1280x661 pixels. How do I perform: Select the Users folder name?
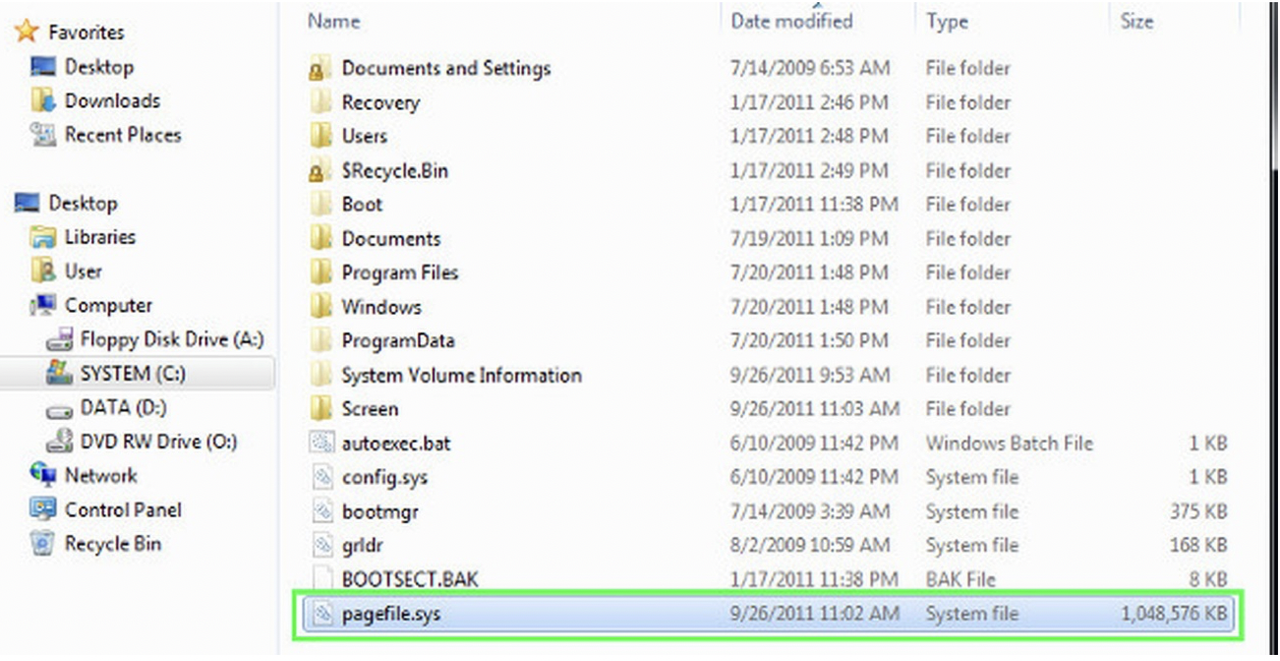(364, 136)
